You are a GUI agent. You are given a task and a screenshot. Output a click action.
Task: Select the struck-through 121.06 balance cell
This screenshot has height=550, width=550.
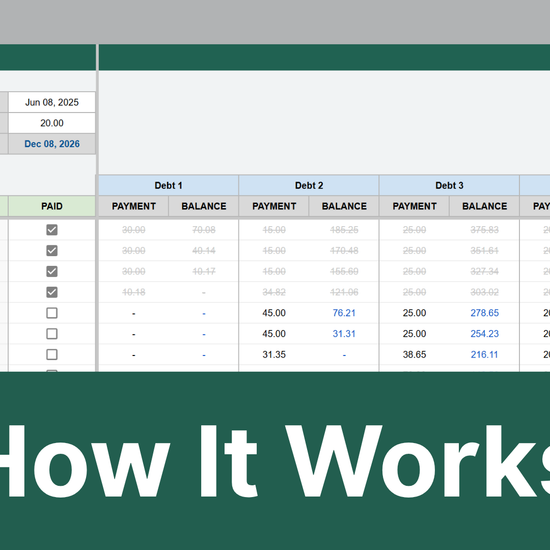[344, 292]
